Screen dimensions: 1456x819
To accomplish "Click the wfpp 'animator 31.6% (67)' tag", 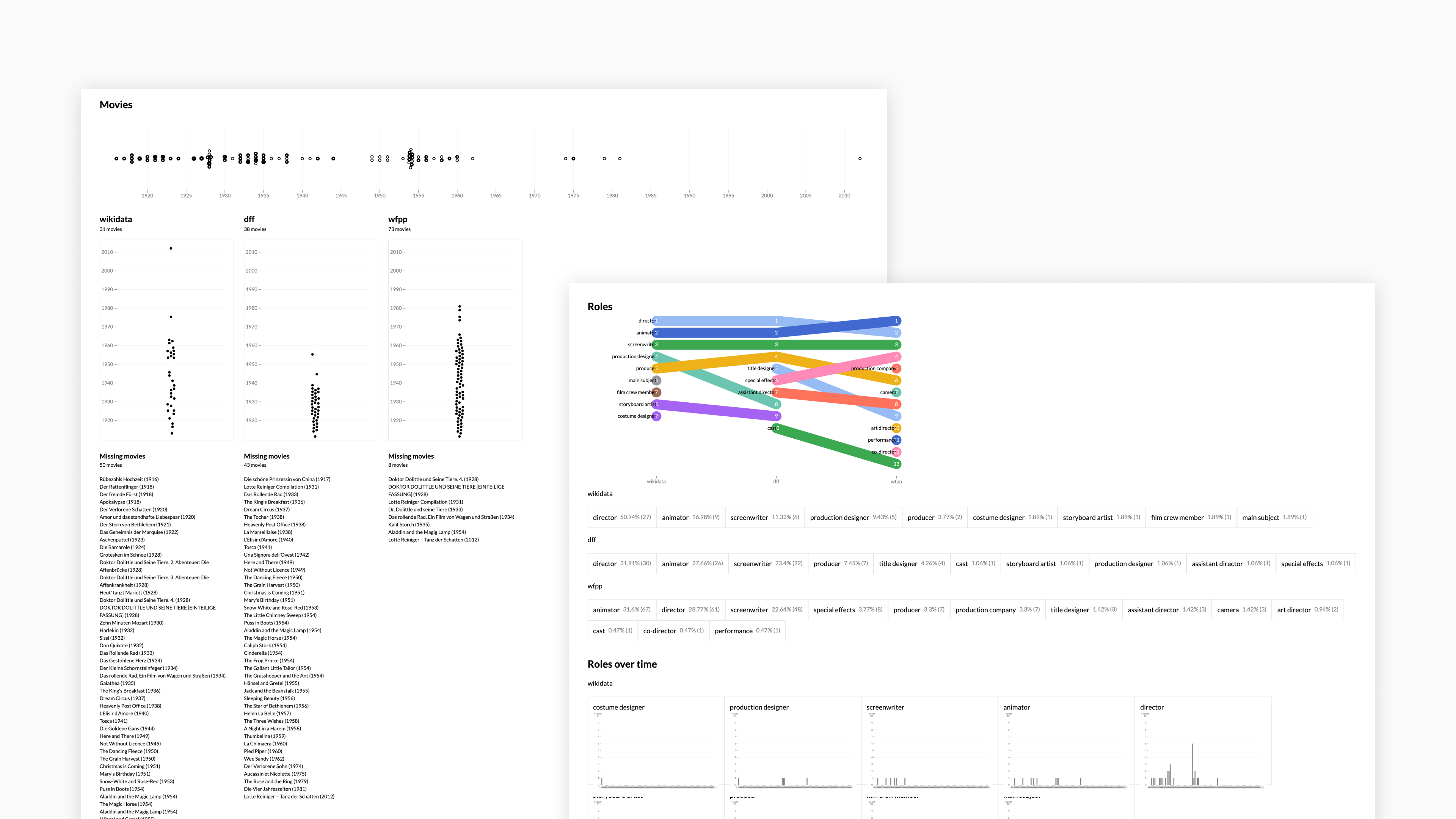I will click(622, 610).
